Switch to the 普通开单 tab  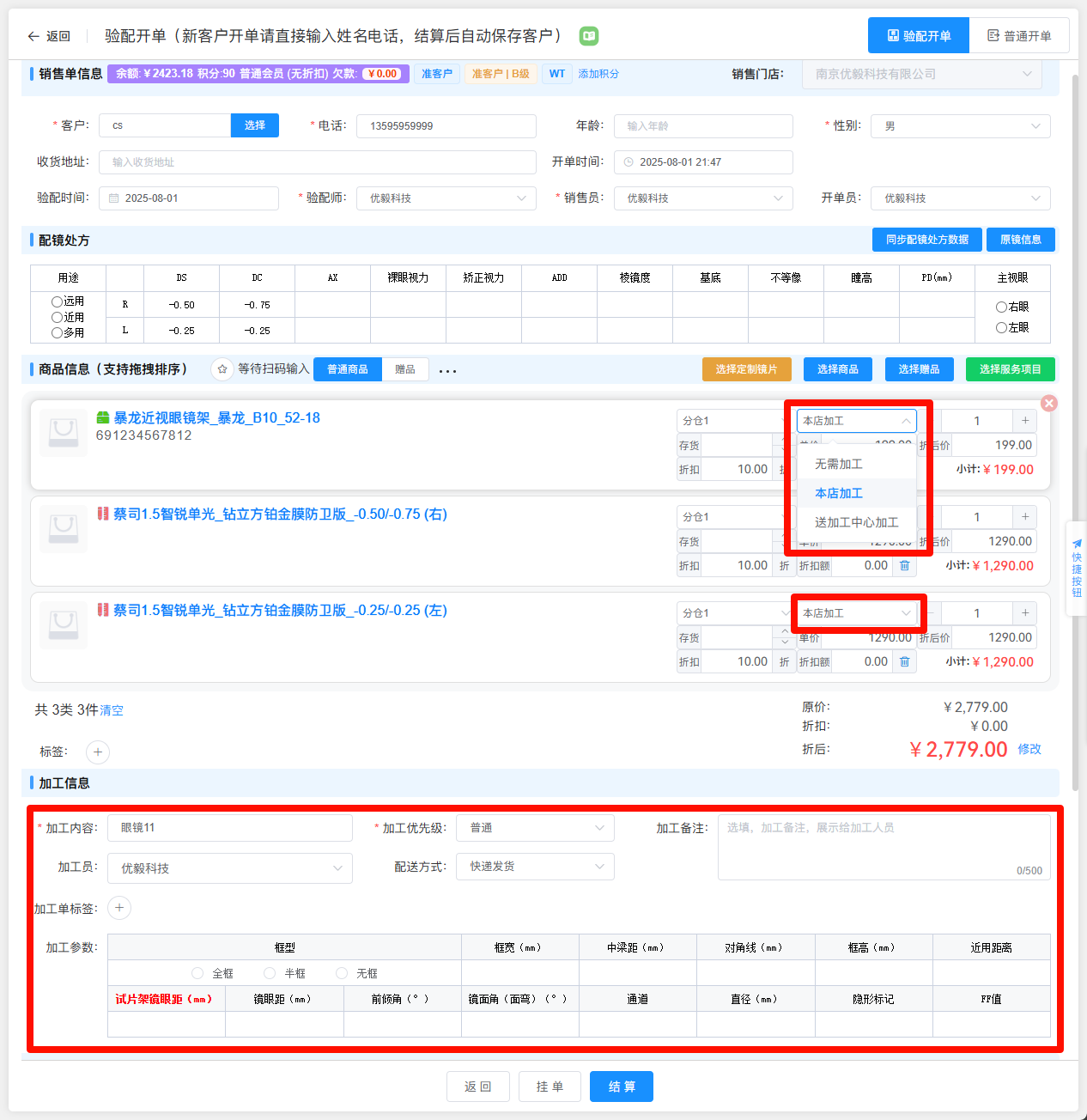[x=1019, y=36]
